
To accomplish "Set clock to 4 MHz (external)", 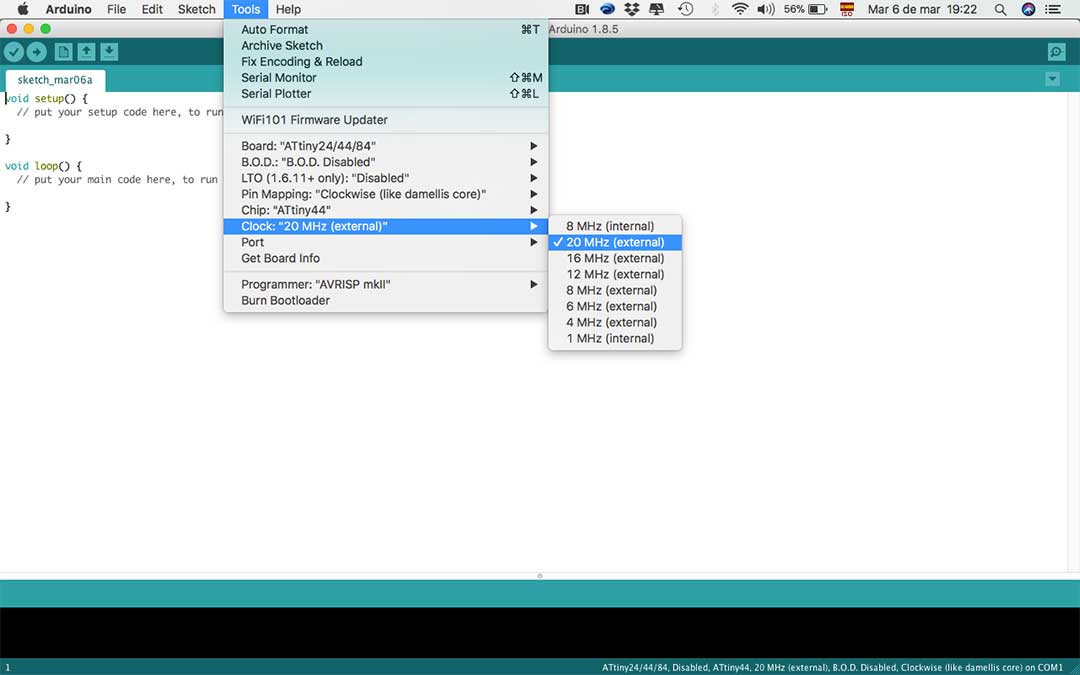I will pyautogui.click(x=615, y=322).
